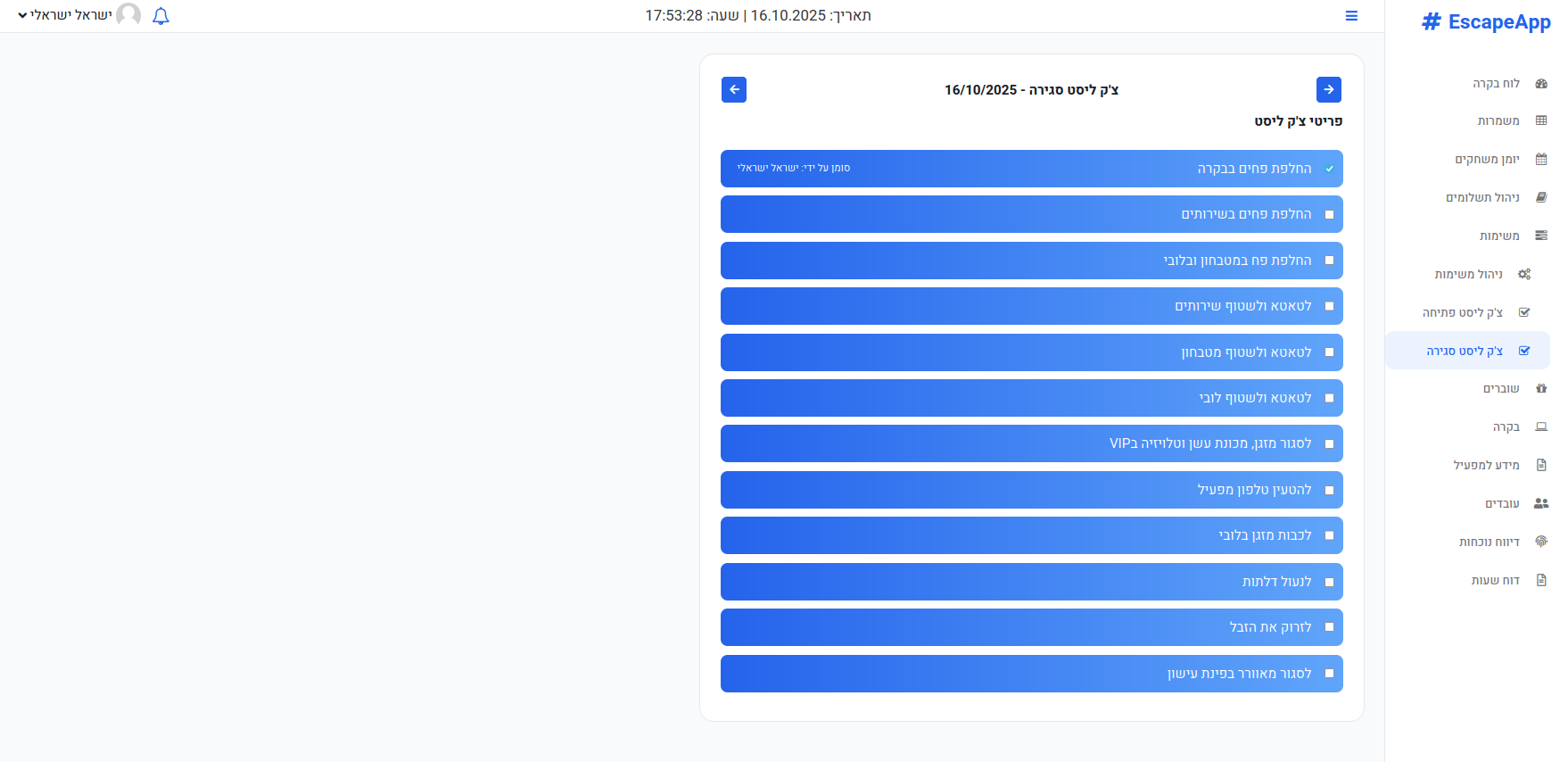The width and height of the screenshot is (1568, 762).
Task: Click the back arrow button beside the checklist title
Action: click(733, 89)
